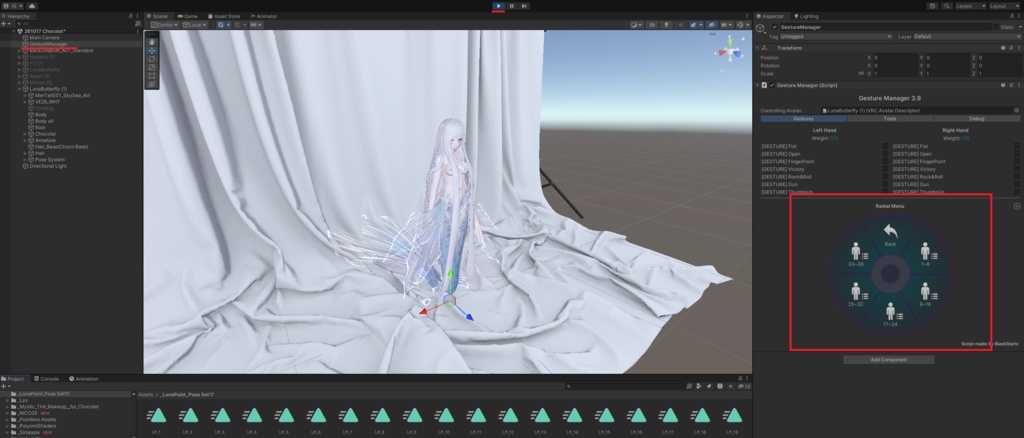The width and height of the screenshot is (1024, 438).
Task: Enable right hand Open gesture checkbox
Action: click(x=1017, y=154)
